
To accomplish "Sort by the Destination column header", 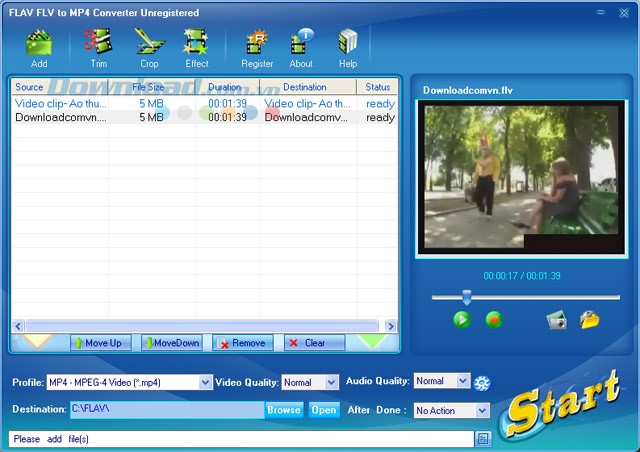I will click(x=308, y=87).
